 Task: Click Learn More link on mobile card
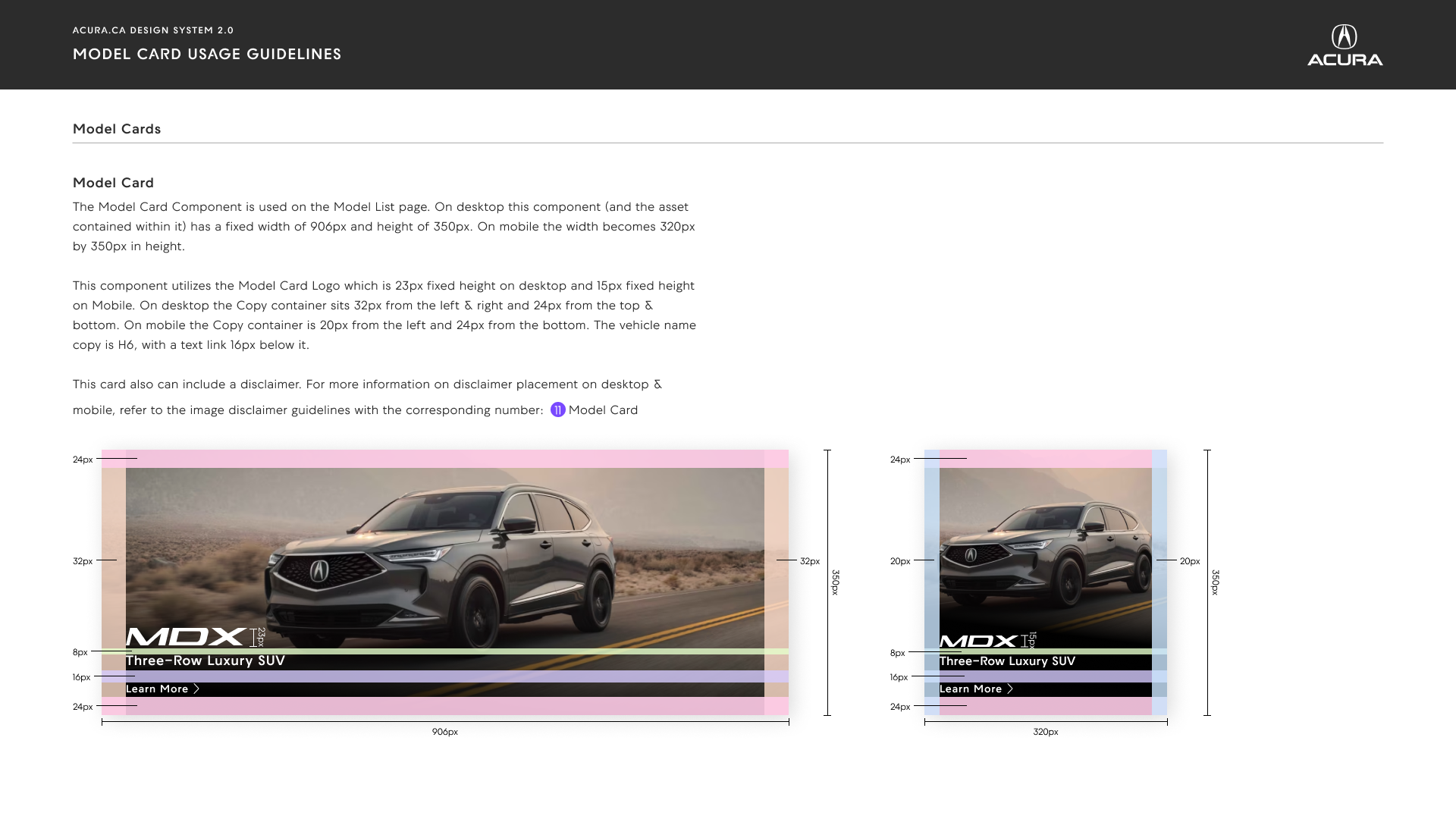pyautogui.click(x=976, y=689)
